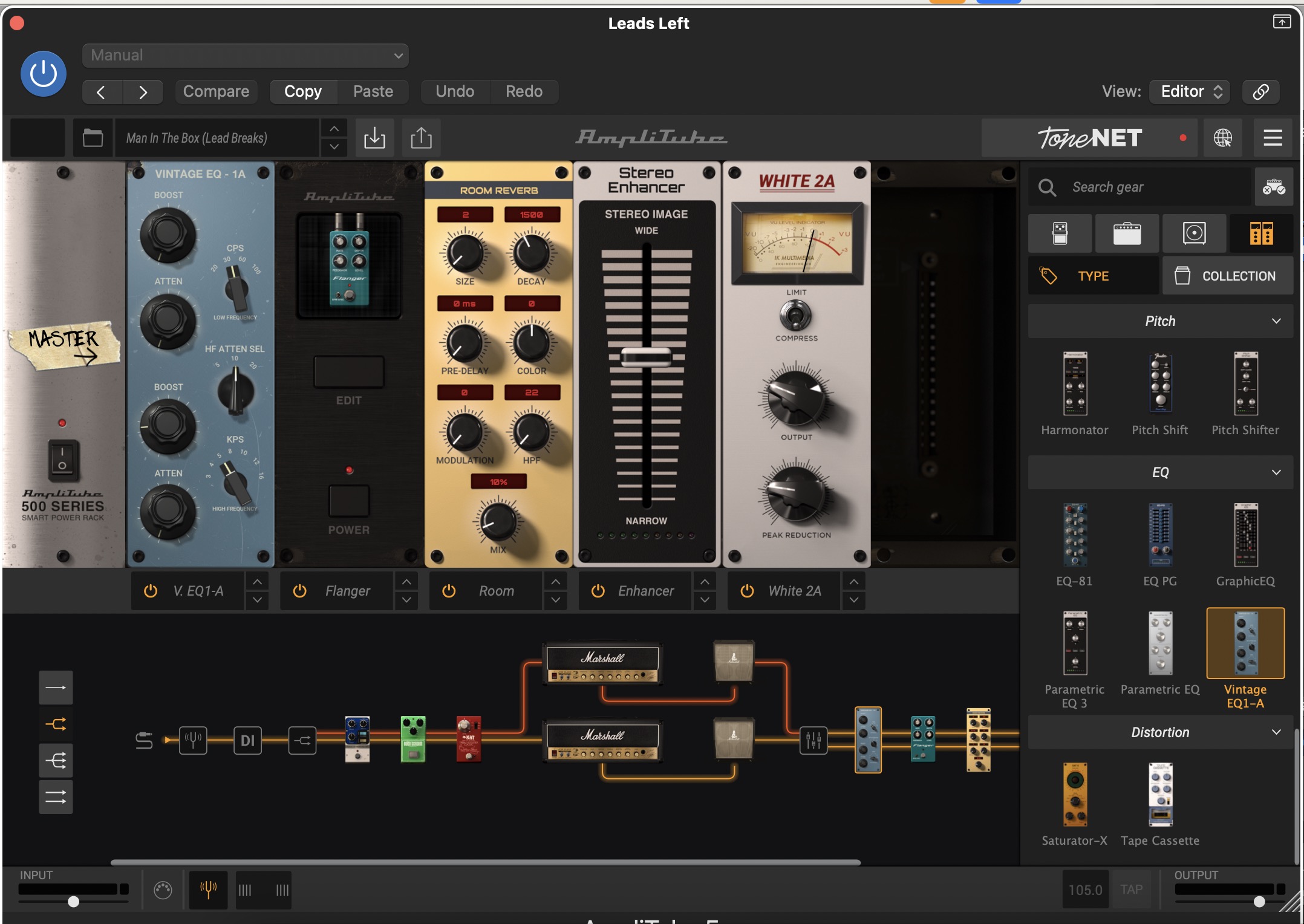Step to previous preset with up arrow

[x=334, y=128]
